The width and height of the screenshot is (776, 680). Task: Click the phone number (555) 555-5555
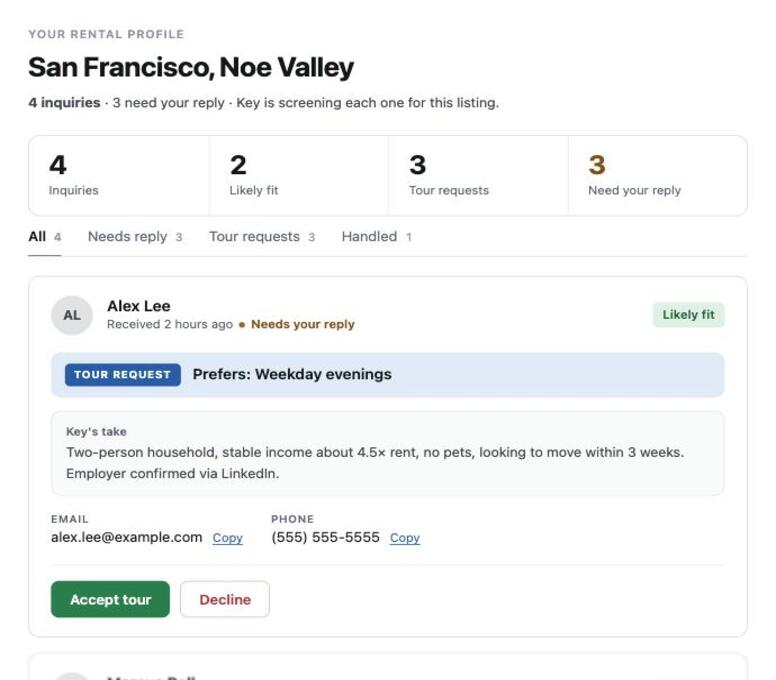(x=325, y=537)
